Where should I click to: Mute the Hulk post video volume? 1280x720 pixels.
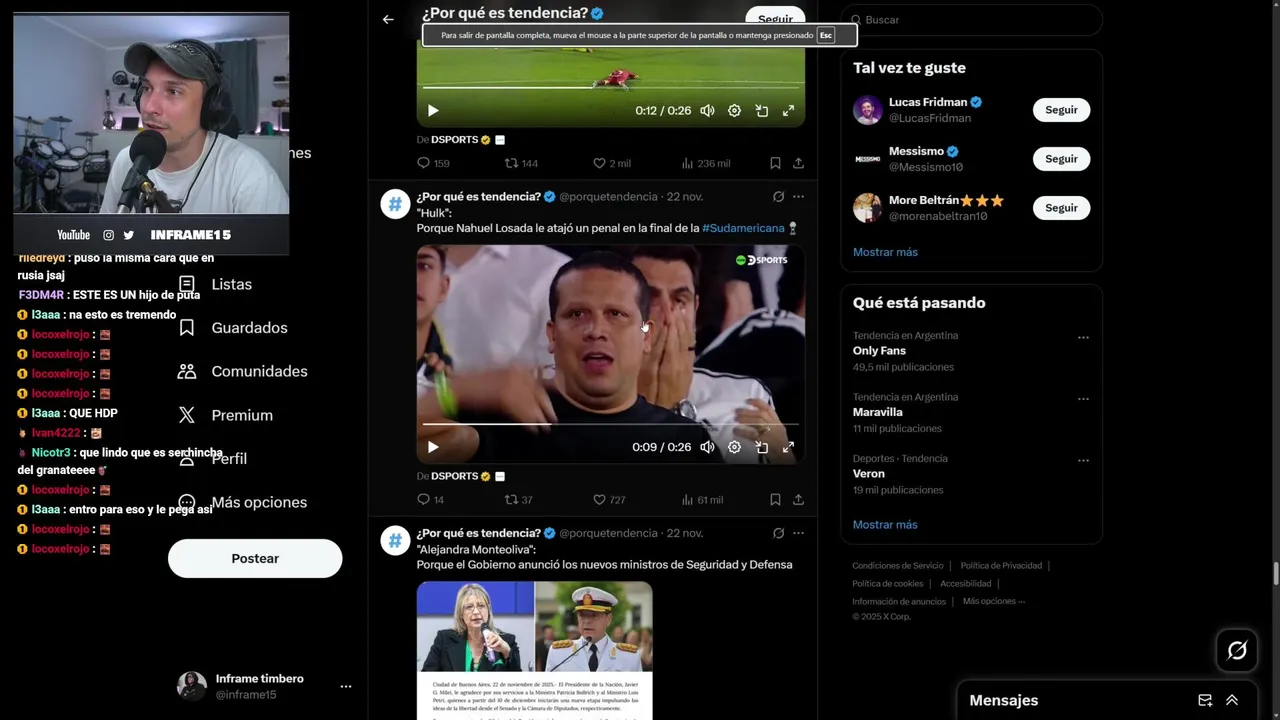point(707,447)
